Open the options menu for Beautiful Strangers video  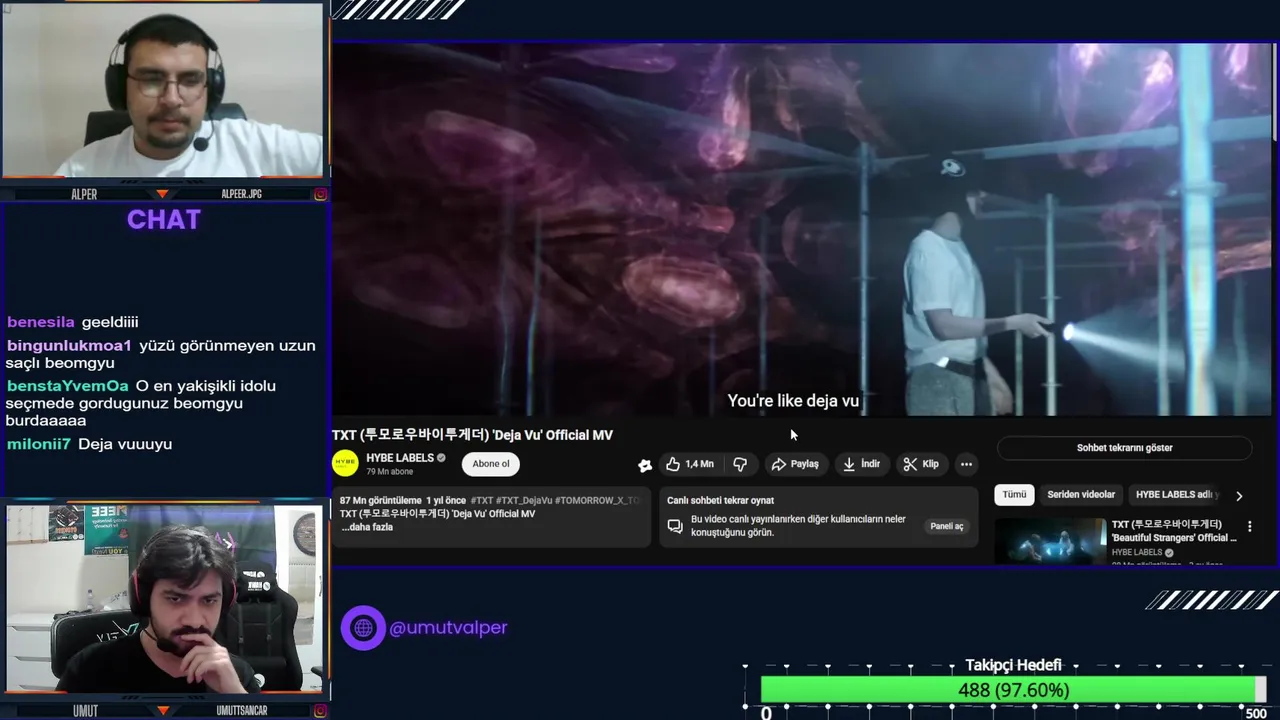point(1249,526)
